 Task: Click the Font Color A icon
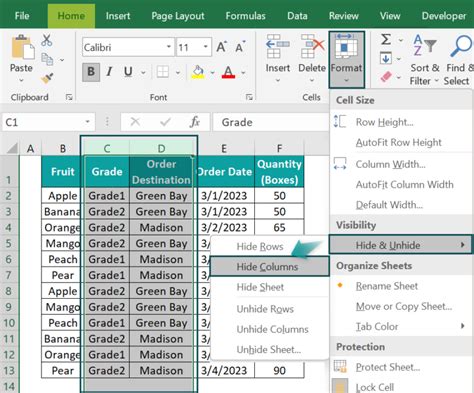coord(228,72)
